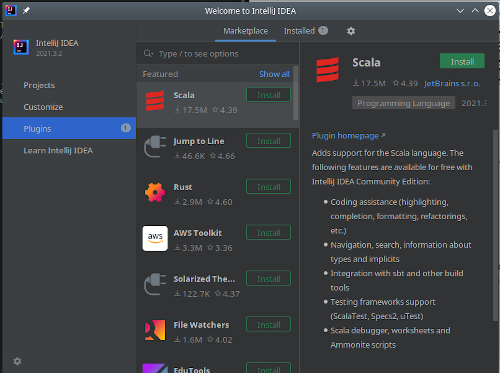Select the AWS Toolkit plugin name
This screenshot has height=373, width=500.
tap(198, 233)
